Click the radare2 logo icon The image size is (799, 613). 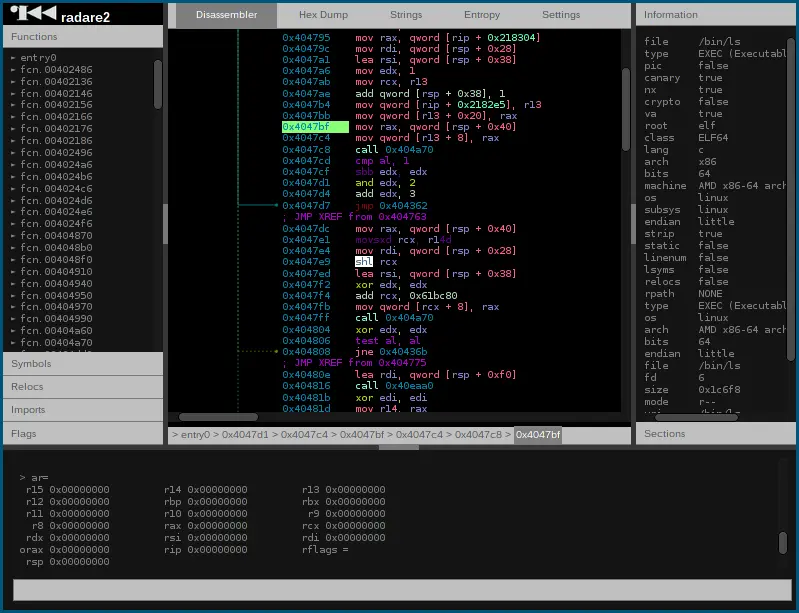coord(33,14)
